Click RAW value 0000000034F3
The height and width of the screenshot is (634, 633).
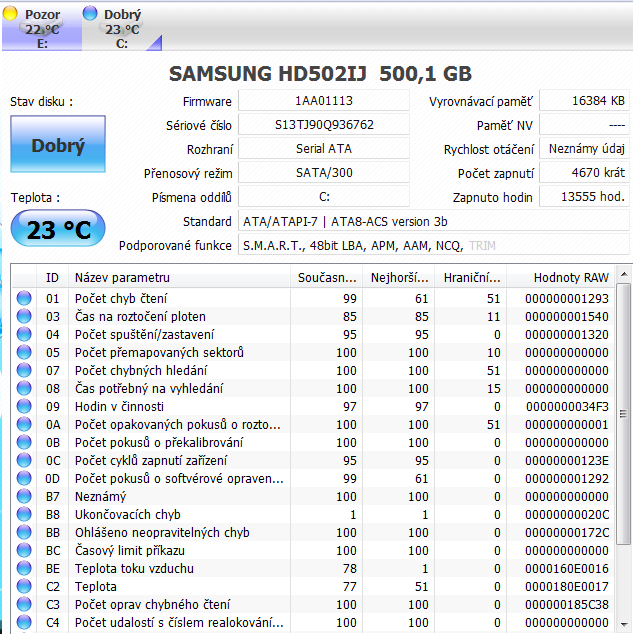(x=567, y=406)
